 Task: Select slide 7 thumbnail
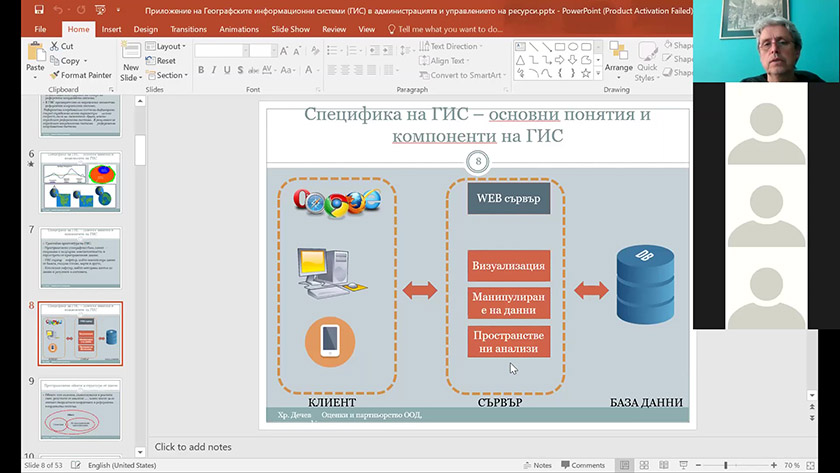[80, 258]
